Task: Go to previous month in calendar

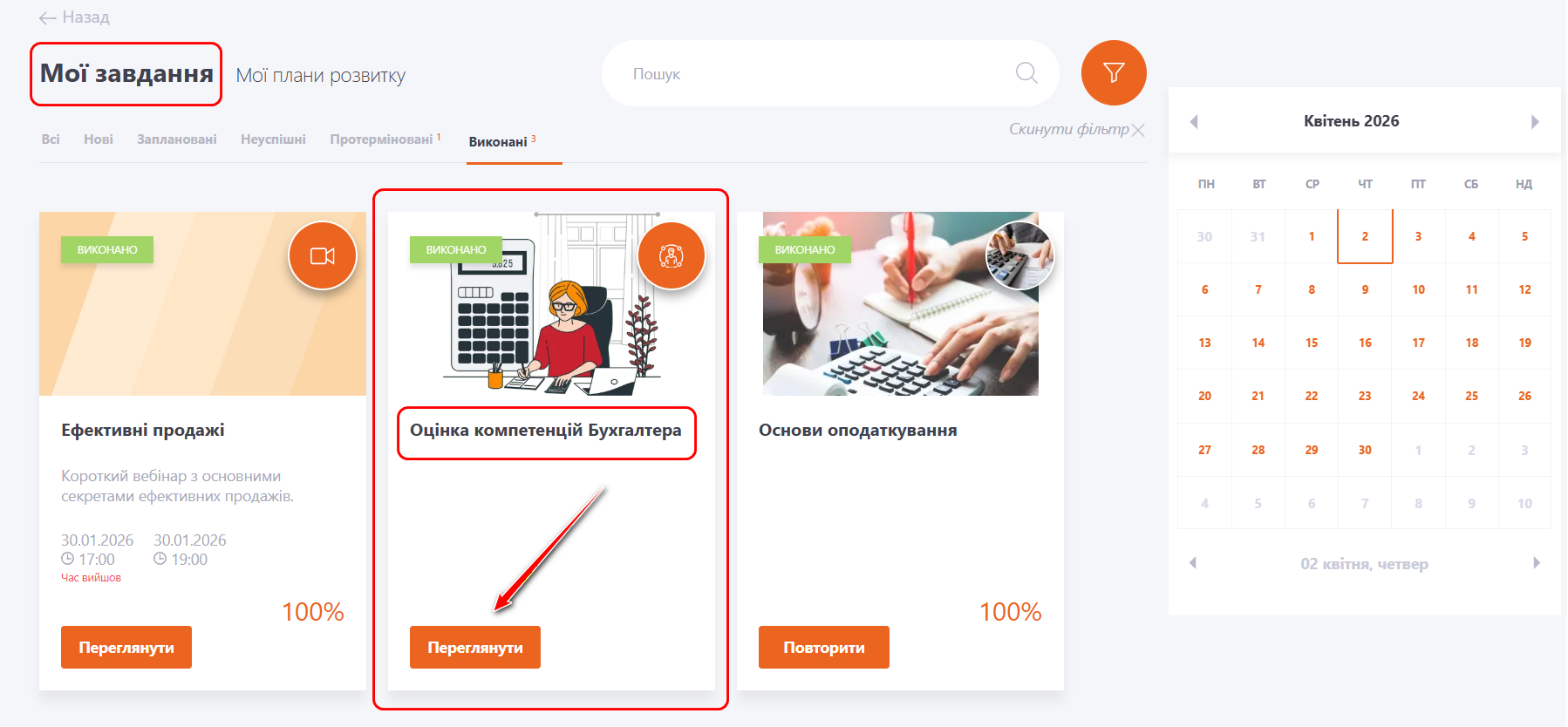Action: 1194,121
